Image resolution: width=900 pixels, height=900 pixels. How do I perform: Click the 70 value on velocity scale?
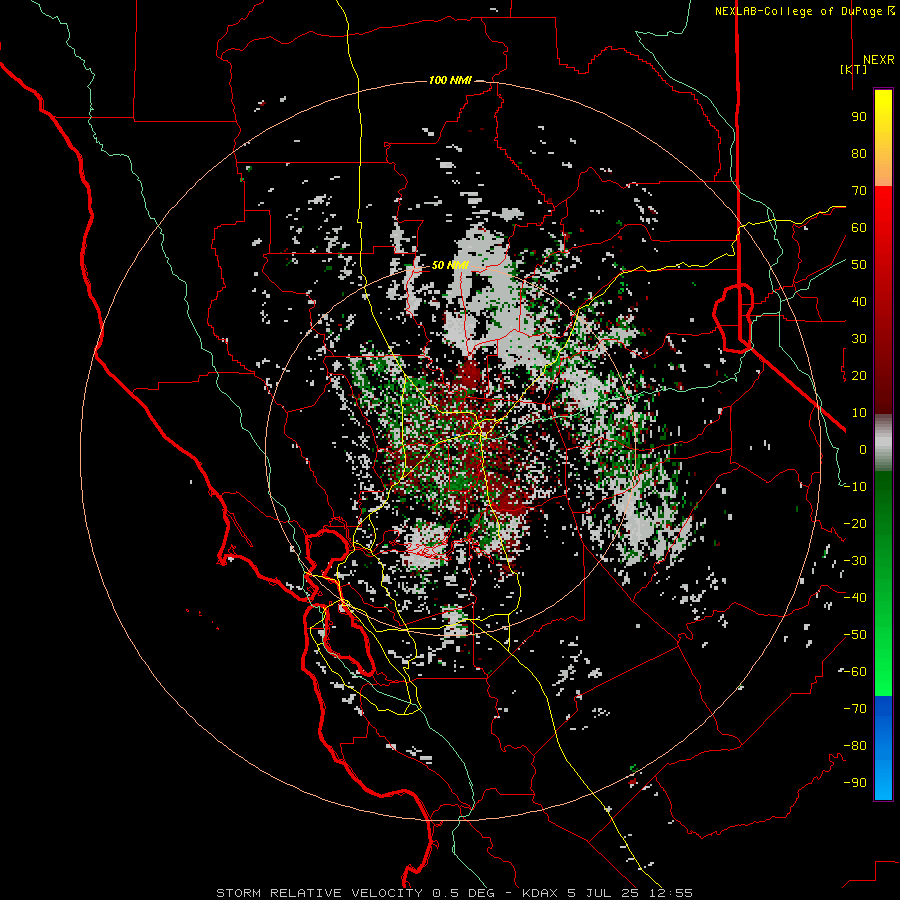click(859, 191)
